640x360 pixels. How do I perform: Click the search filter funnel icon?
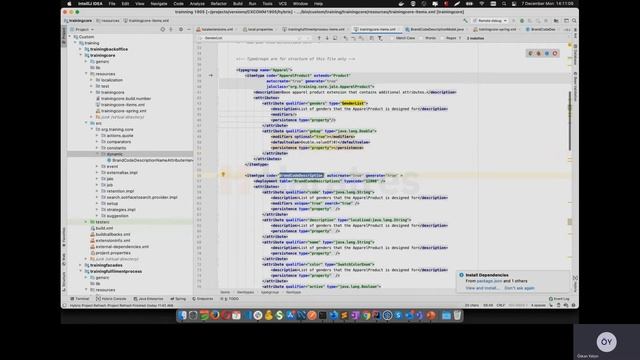pyautogui.click(x=380, y=38)
